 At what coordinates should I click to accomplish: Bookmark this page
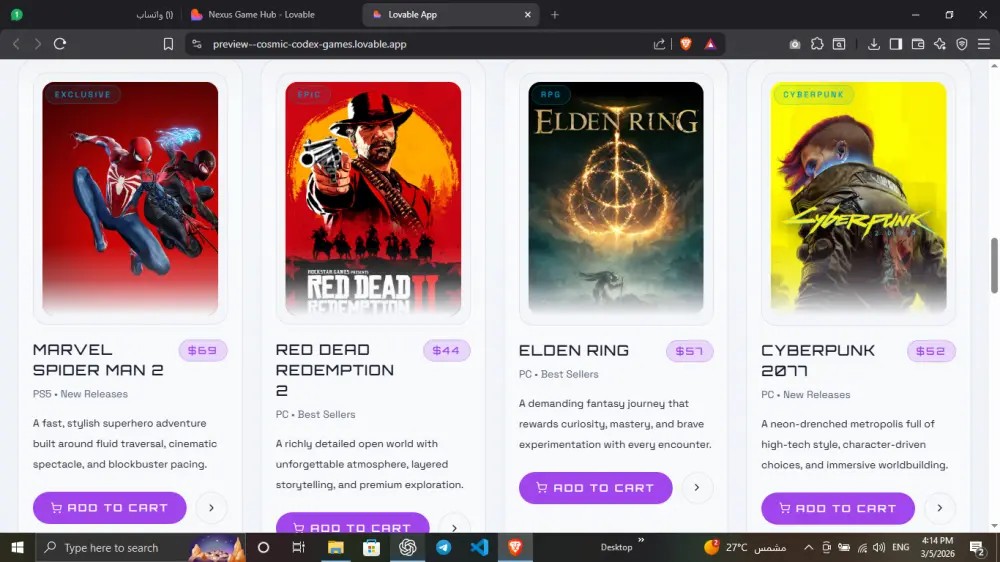pos(168,44)
